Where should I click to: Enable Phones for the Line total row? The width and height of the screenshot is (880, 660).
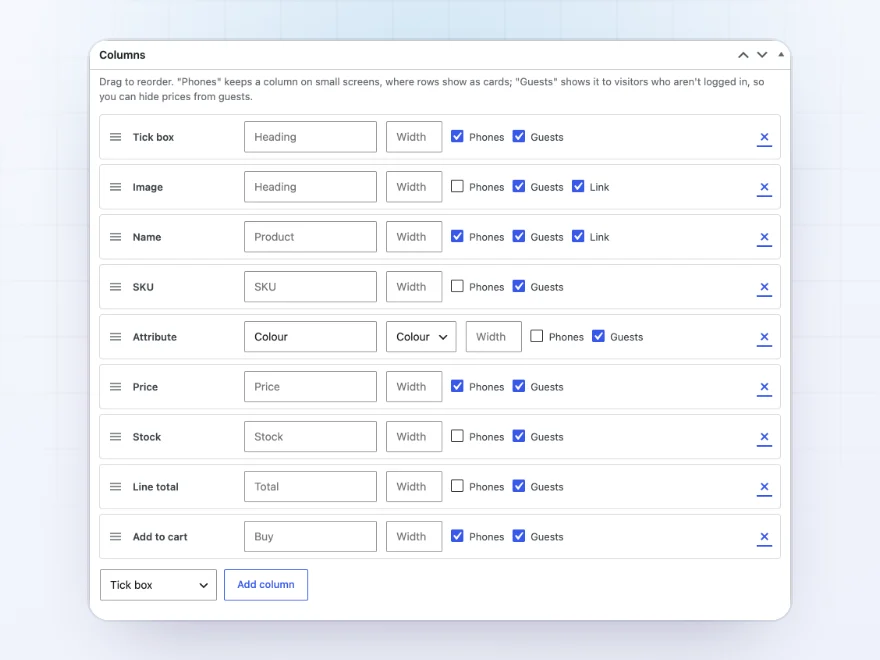(x=457, y=486)
